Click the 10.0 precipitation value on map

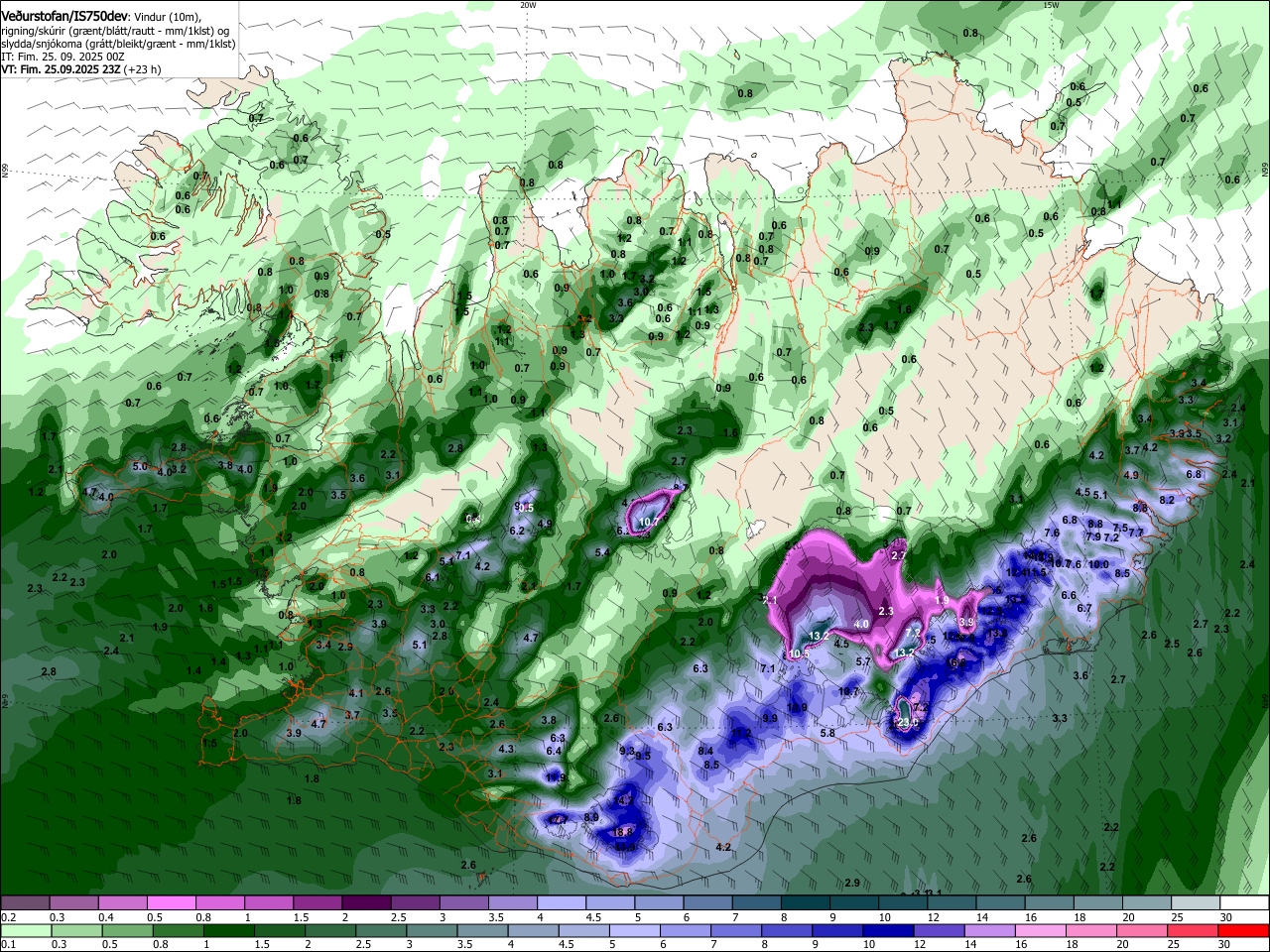coord(1098,564)
